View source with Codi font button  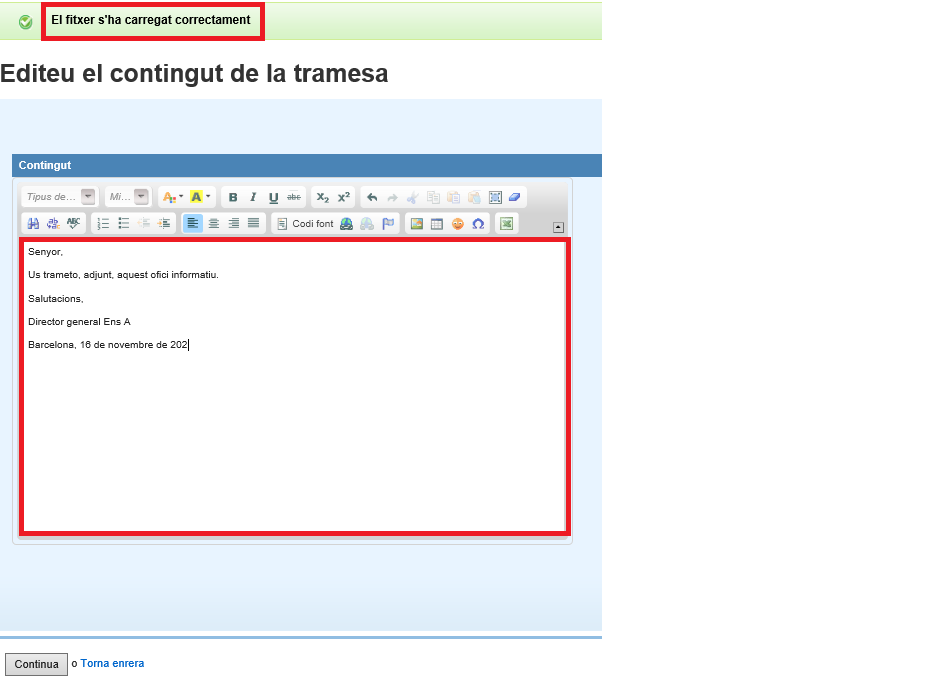(x=305, y=224)
